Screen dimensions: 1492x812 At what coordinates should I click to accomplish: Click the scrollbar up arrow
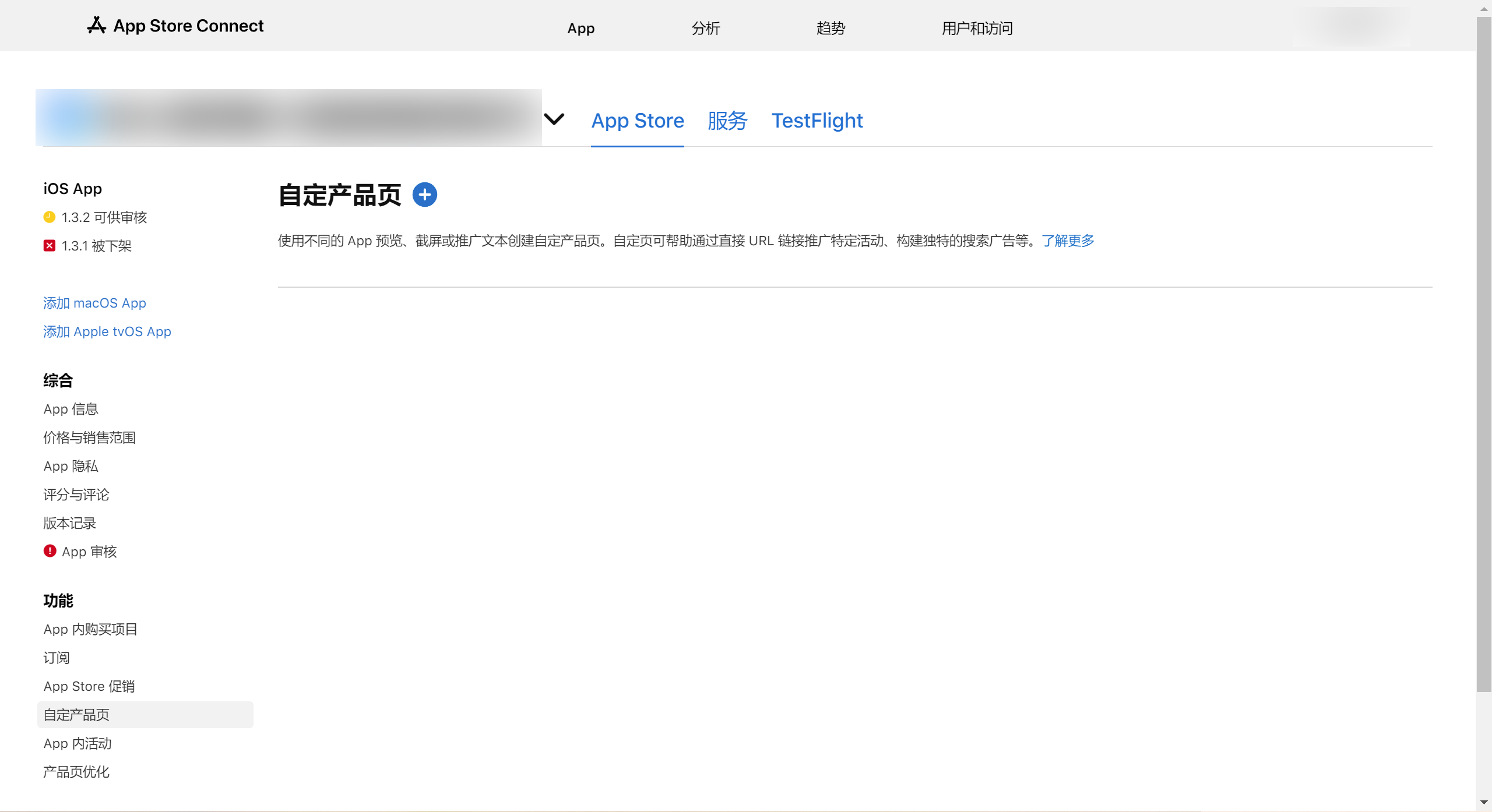pos(1484,8)
